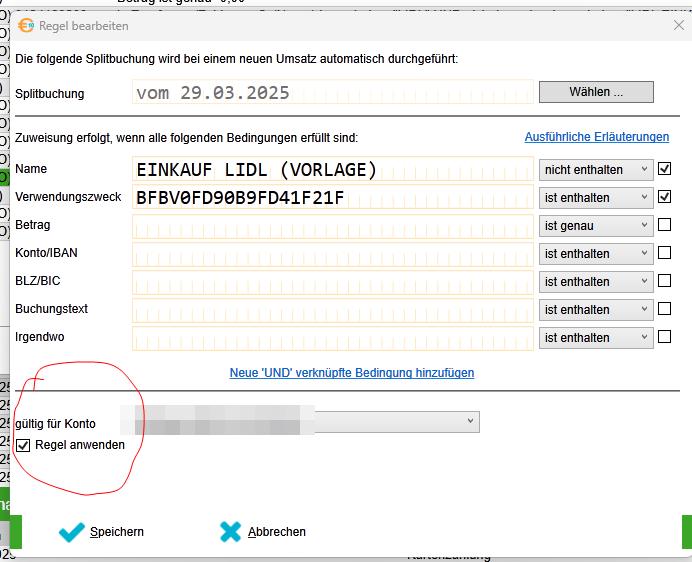Click the Wählen ... button
The height and width of the screenshot is (562, 692).
pos(596,92)
